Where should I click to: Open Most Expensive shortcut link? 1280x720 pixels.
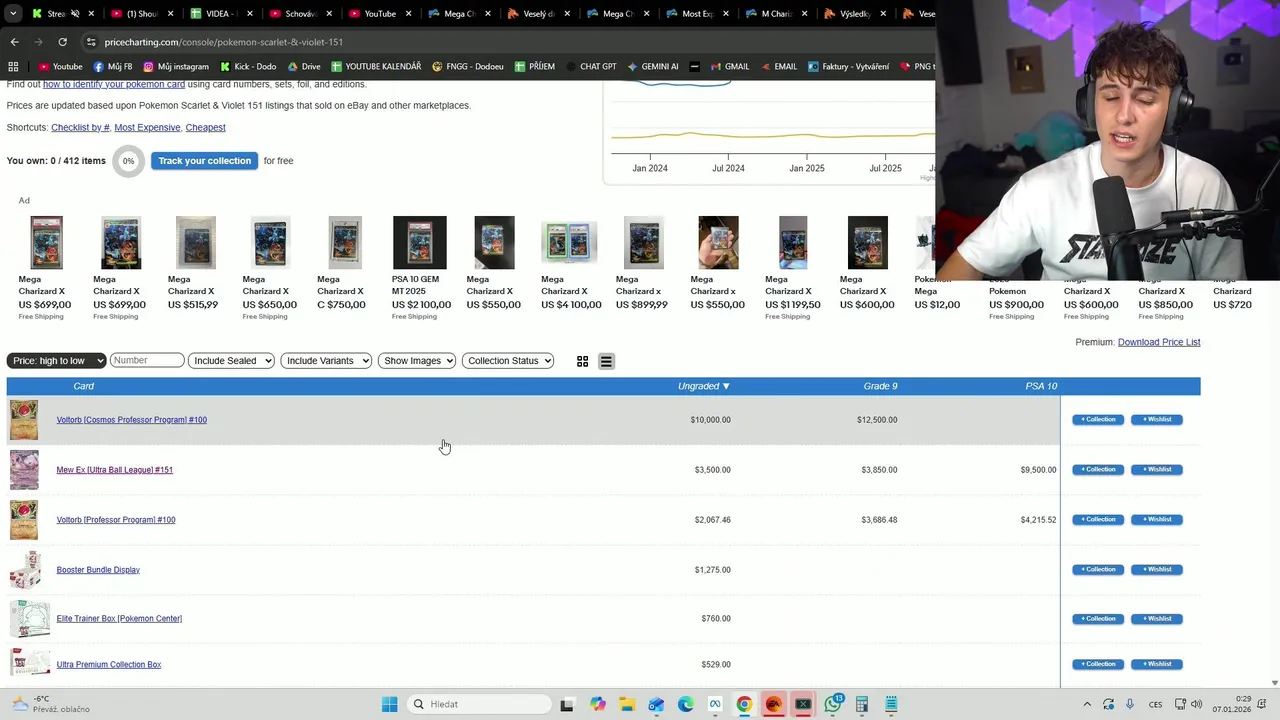click(x=147, y=128)
